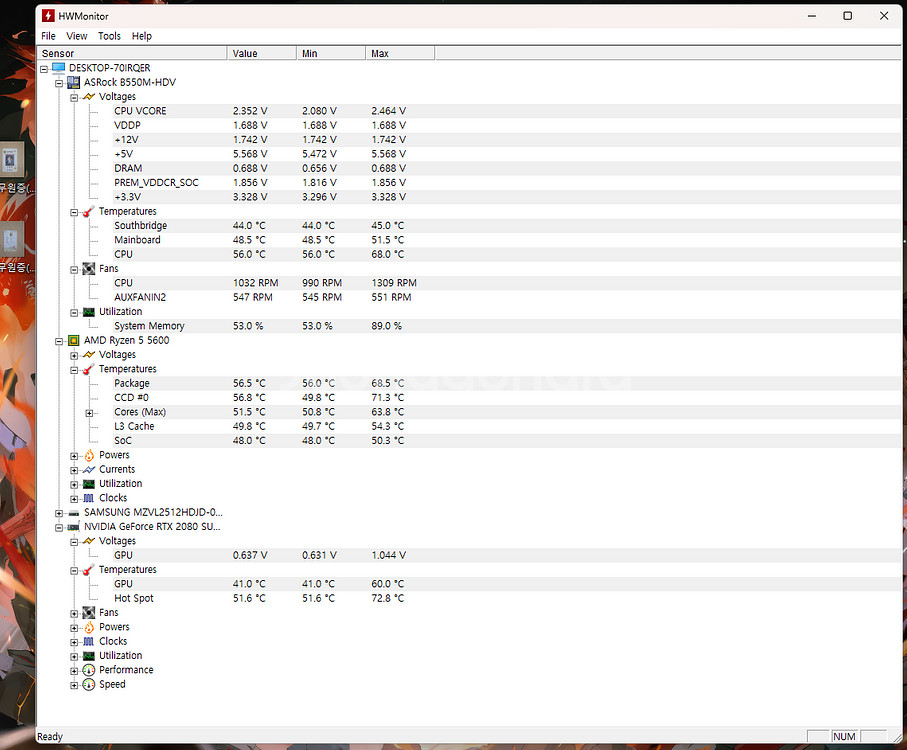Select the Package temperature row

pyautogui.click(x=507, y=383)
